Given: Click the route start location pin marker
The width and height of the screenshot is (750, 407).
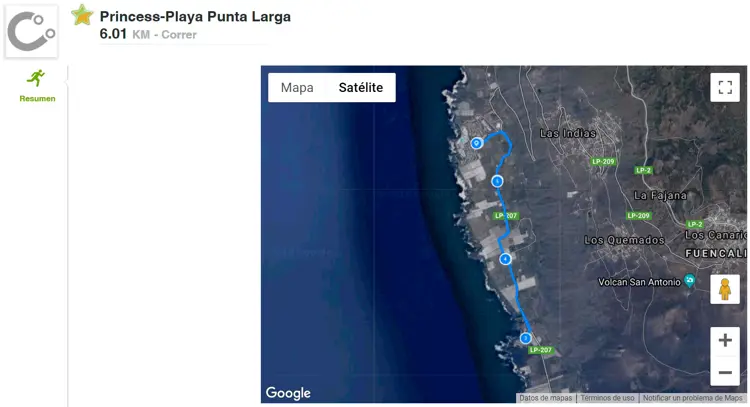Looking at the screenshot, I should coord(476,143).
